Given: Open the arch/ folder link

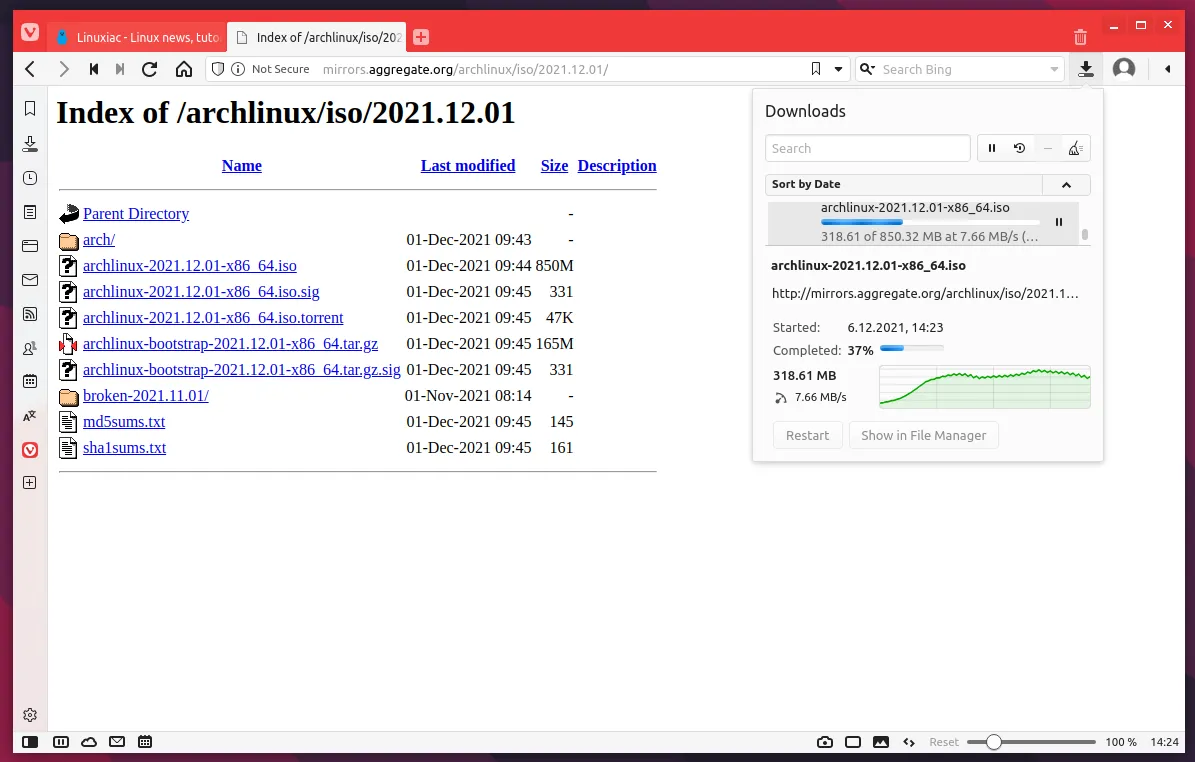Looking at the screenshot, I should [x=99, y=239].
